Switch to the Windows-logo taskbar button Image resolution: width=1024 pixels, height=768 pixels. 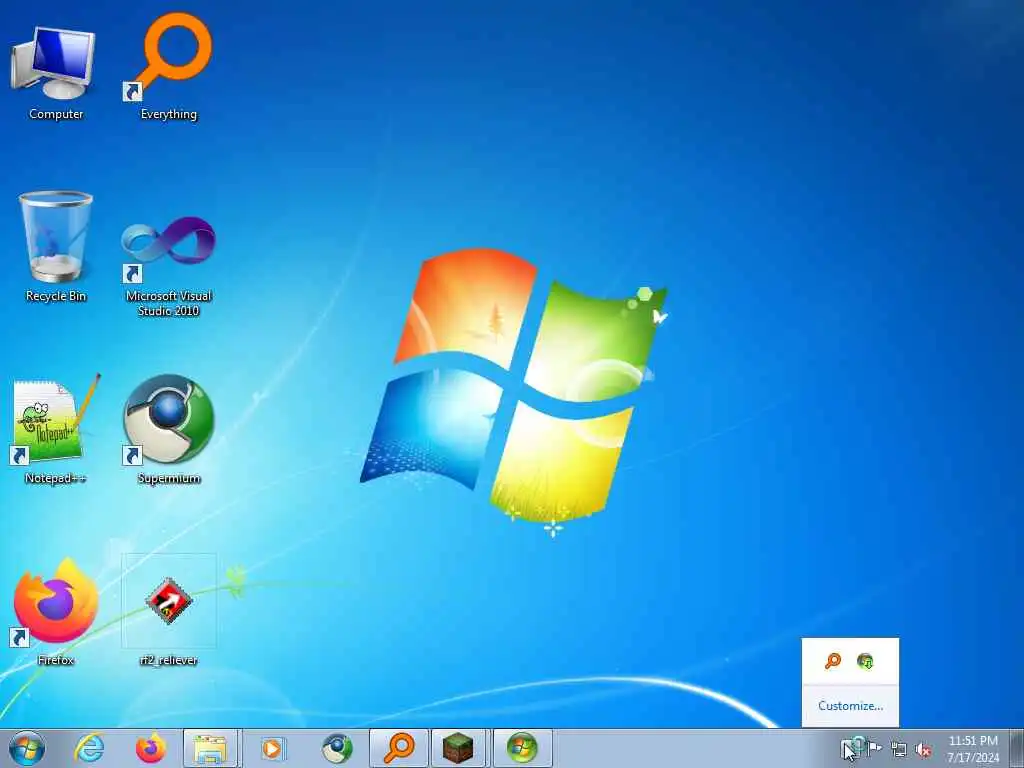coord(522,748)
